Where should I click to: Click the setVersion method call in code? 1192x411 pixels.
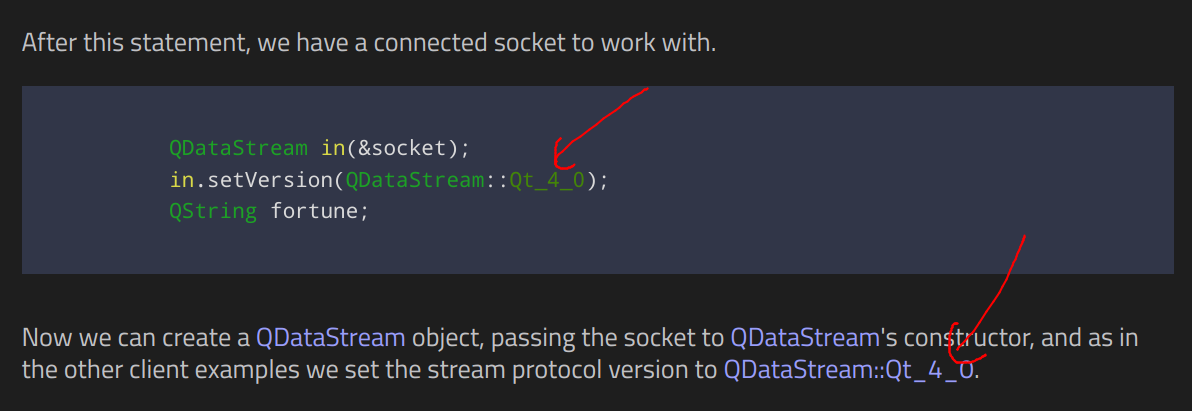265,181
